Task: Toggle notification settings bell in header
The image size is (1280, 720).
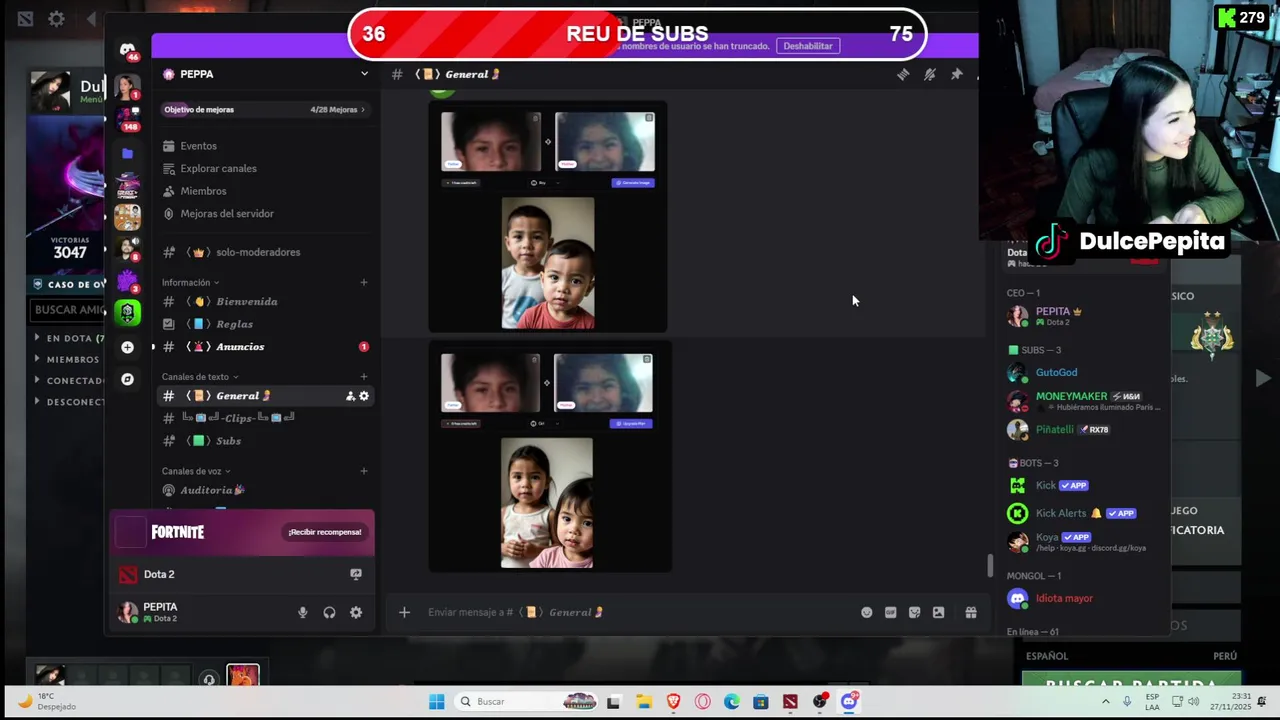Action: coord(930,74)
